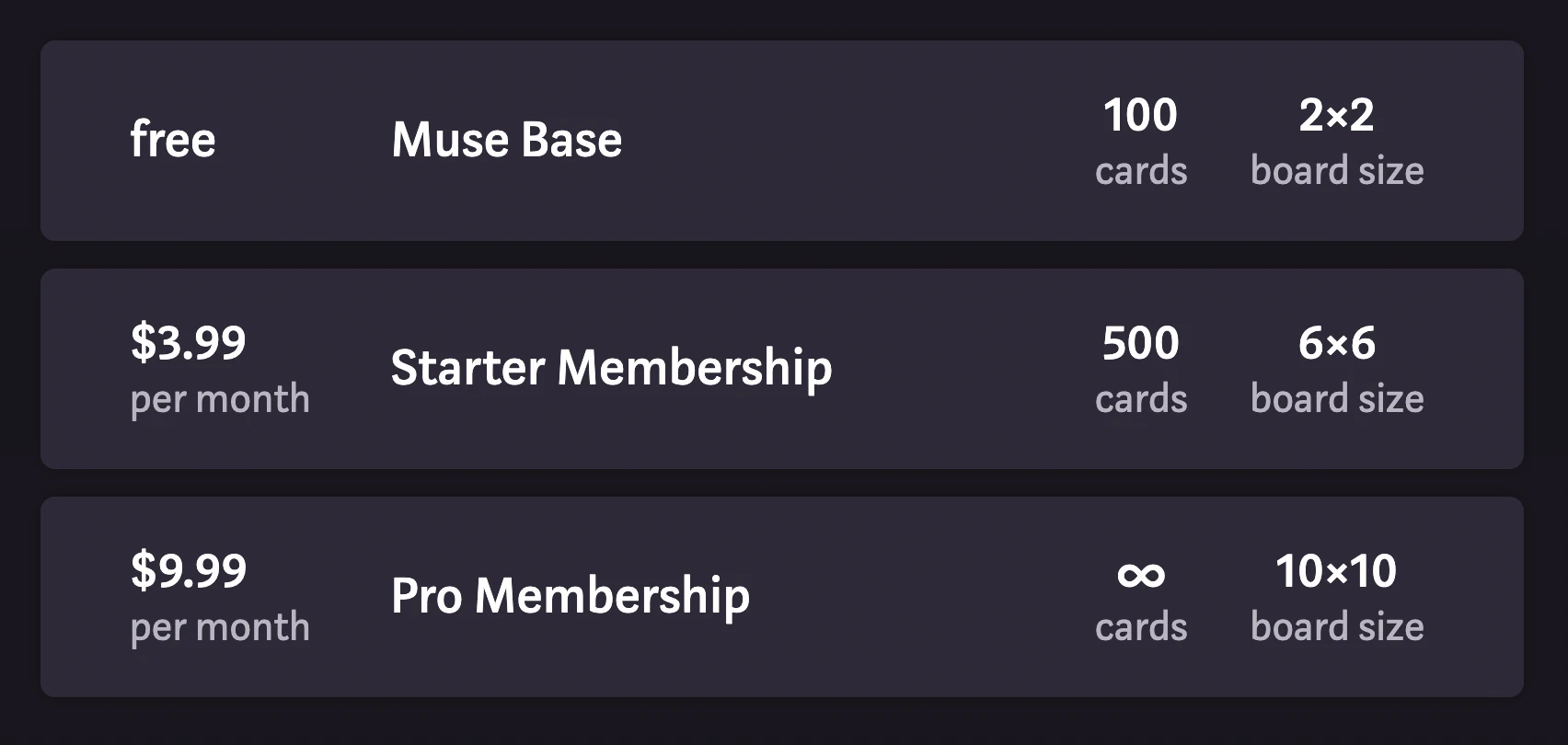Click per month text under $9.99
This screenshot has height=745, width=1568.
coord(221,626)
